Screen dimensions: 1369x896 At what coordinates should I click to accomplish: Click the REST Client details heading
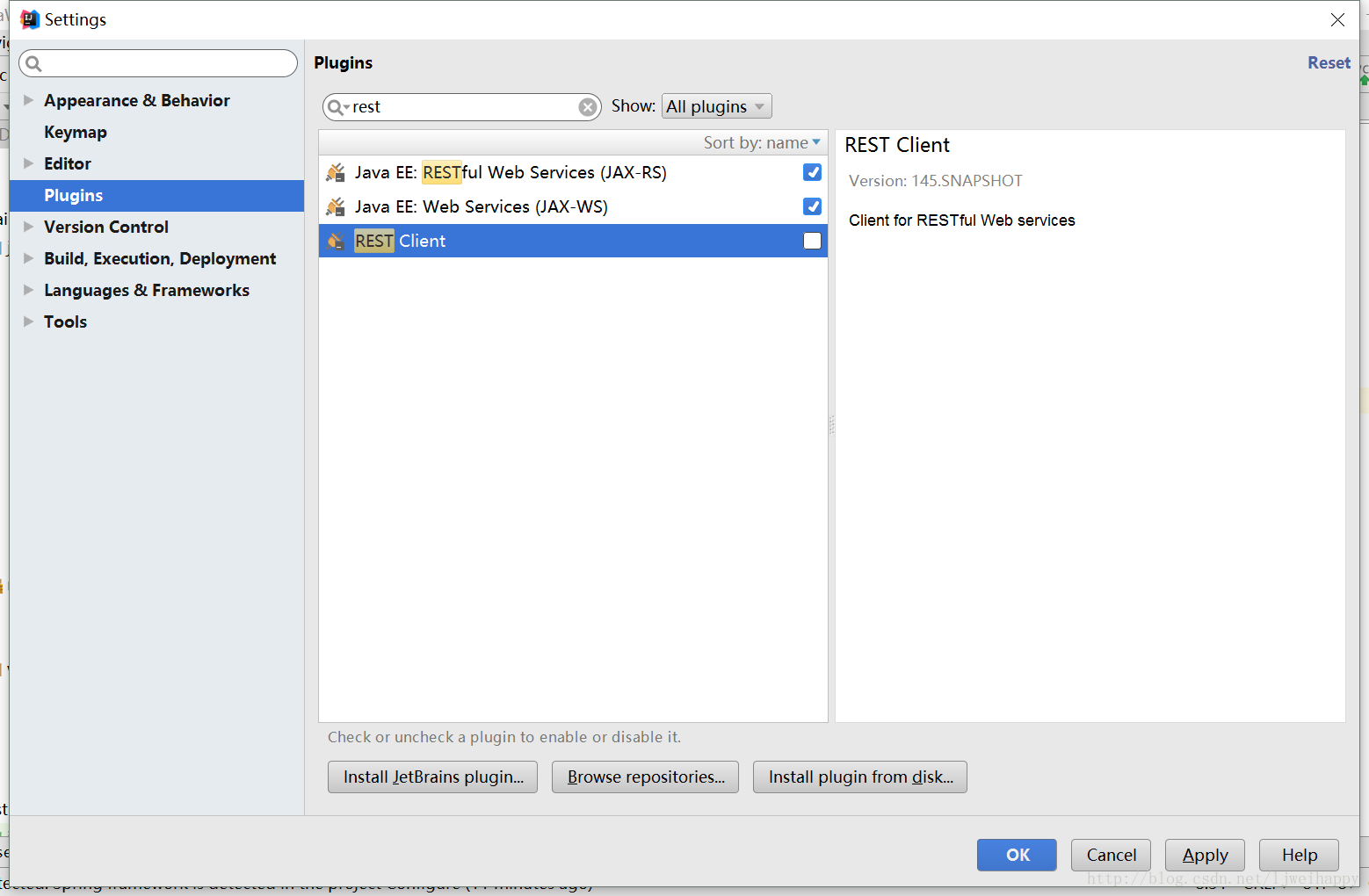point(897,145)
